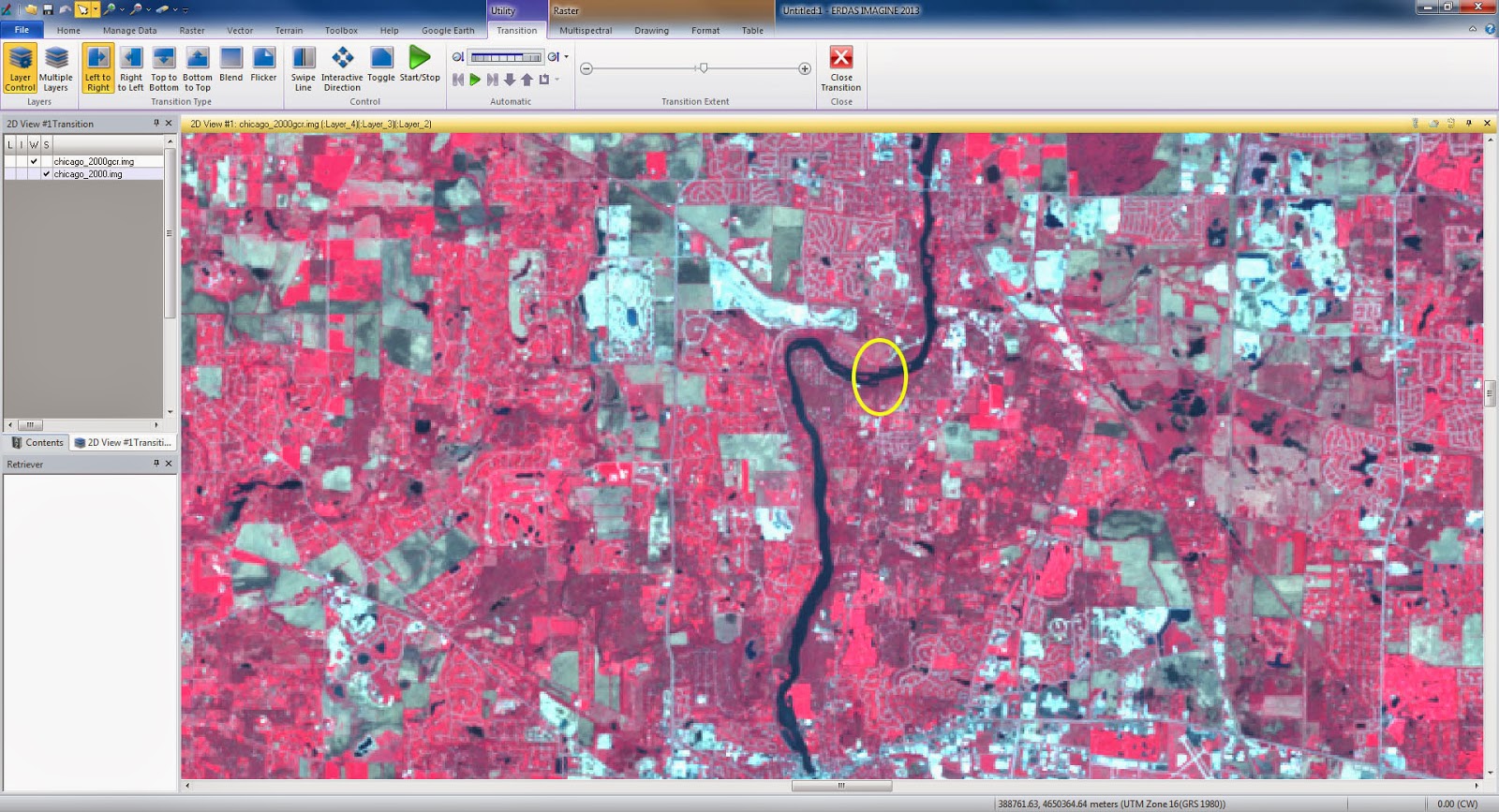The height and width of the screenshot is (812, 1499).
Task: Click the measure ruler icon in quick access
Action: coord(162,9)
